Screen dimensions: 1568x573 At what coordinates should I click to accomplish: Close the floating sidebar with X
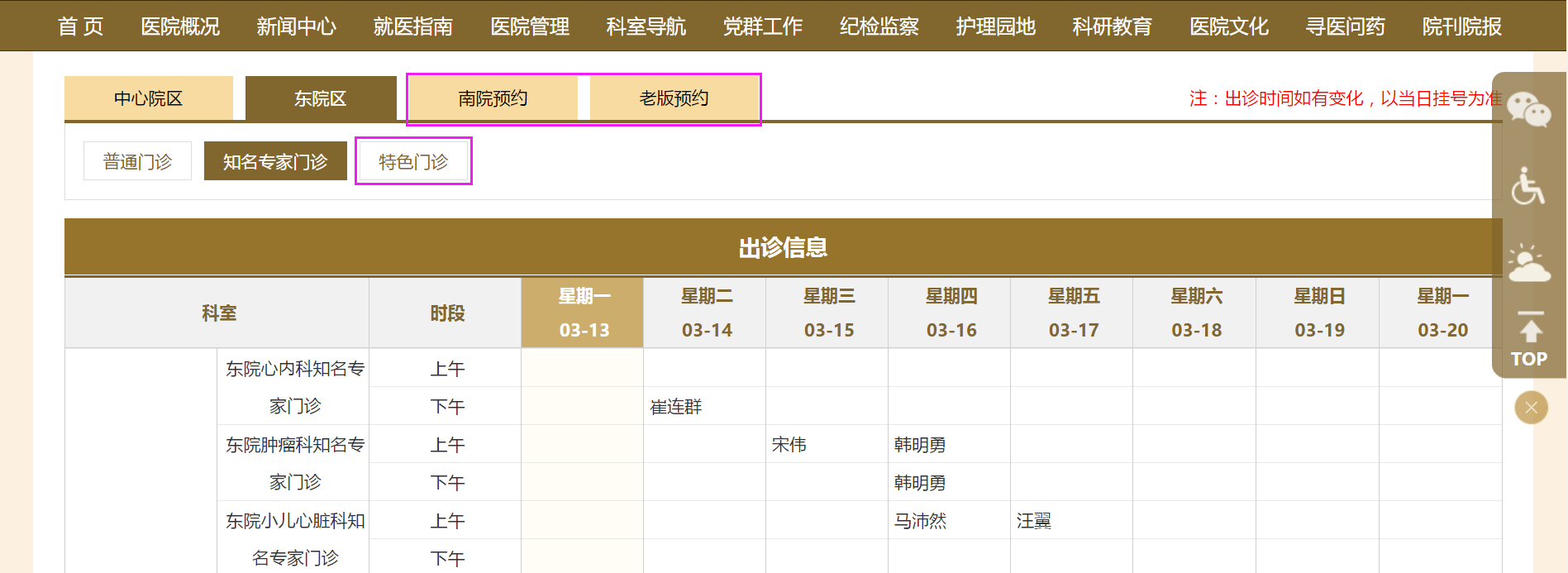click(1531, 408)
